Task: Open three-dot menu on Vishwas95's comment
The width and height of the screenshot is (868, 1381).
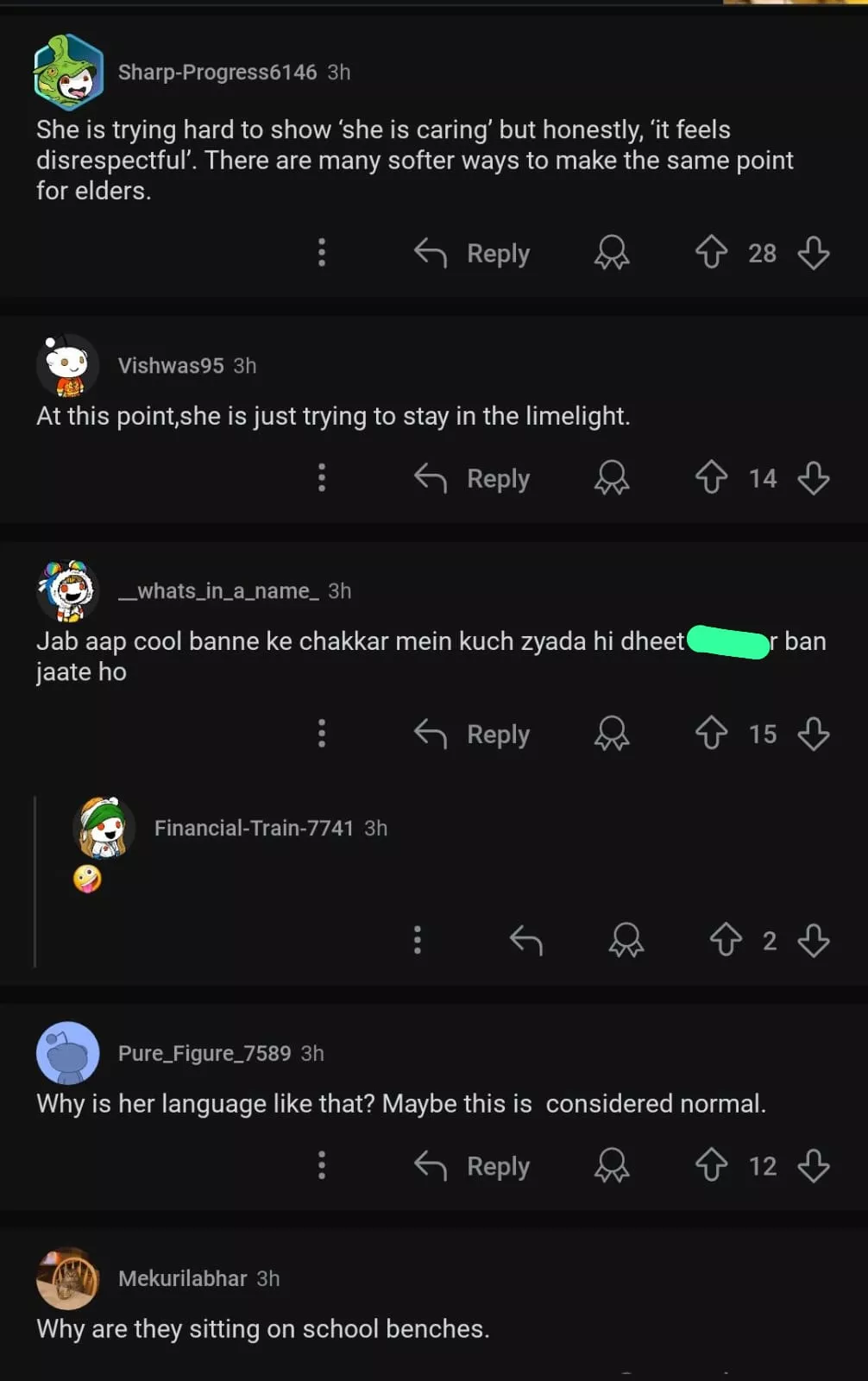Action: pos(322,477)
